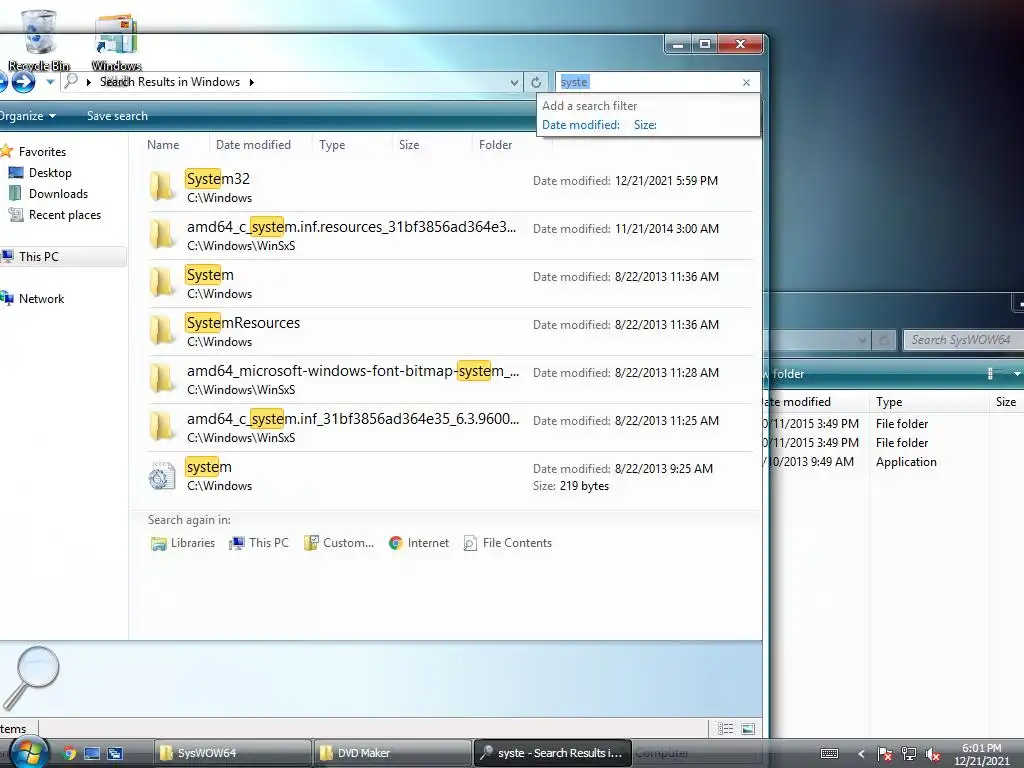Sort by Date modified column header
The height and width of the screenshot is (768, 1024).
pyautogui.click(x=253, y=145)
